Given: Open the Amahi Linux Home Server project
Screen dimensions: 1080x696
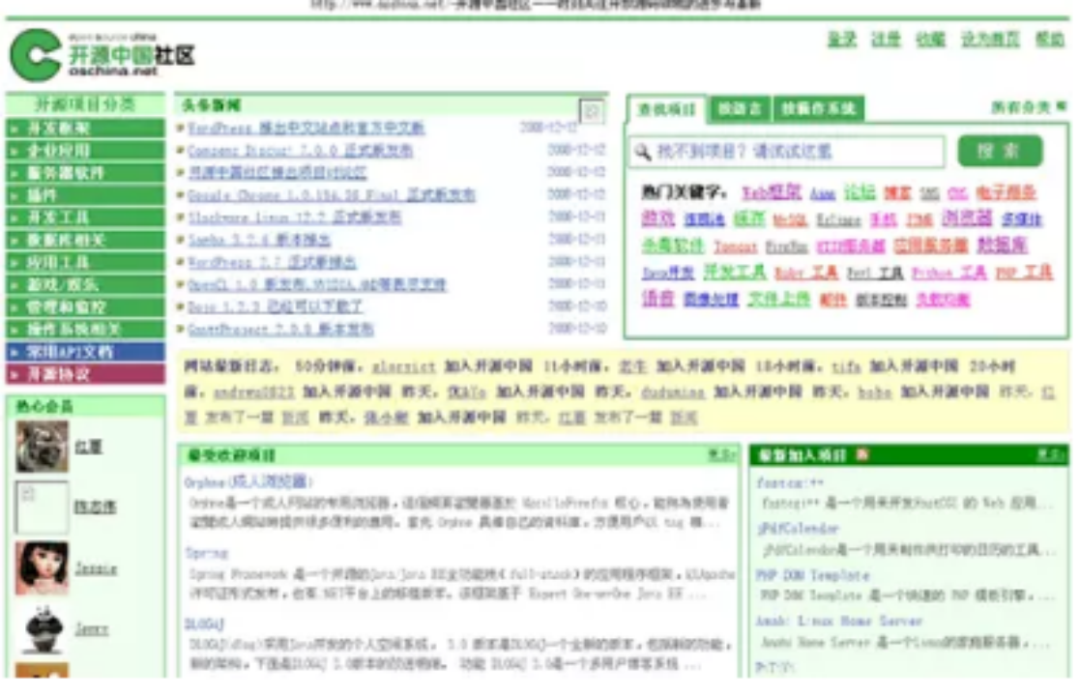Looking at the screenshot, I should point(839,621).
